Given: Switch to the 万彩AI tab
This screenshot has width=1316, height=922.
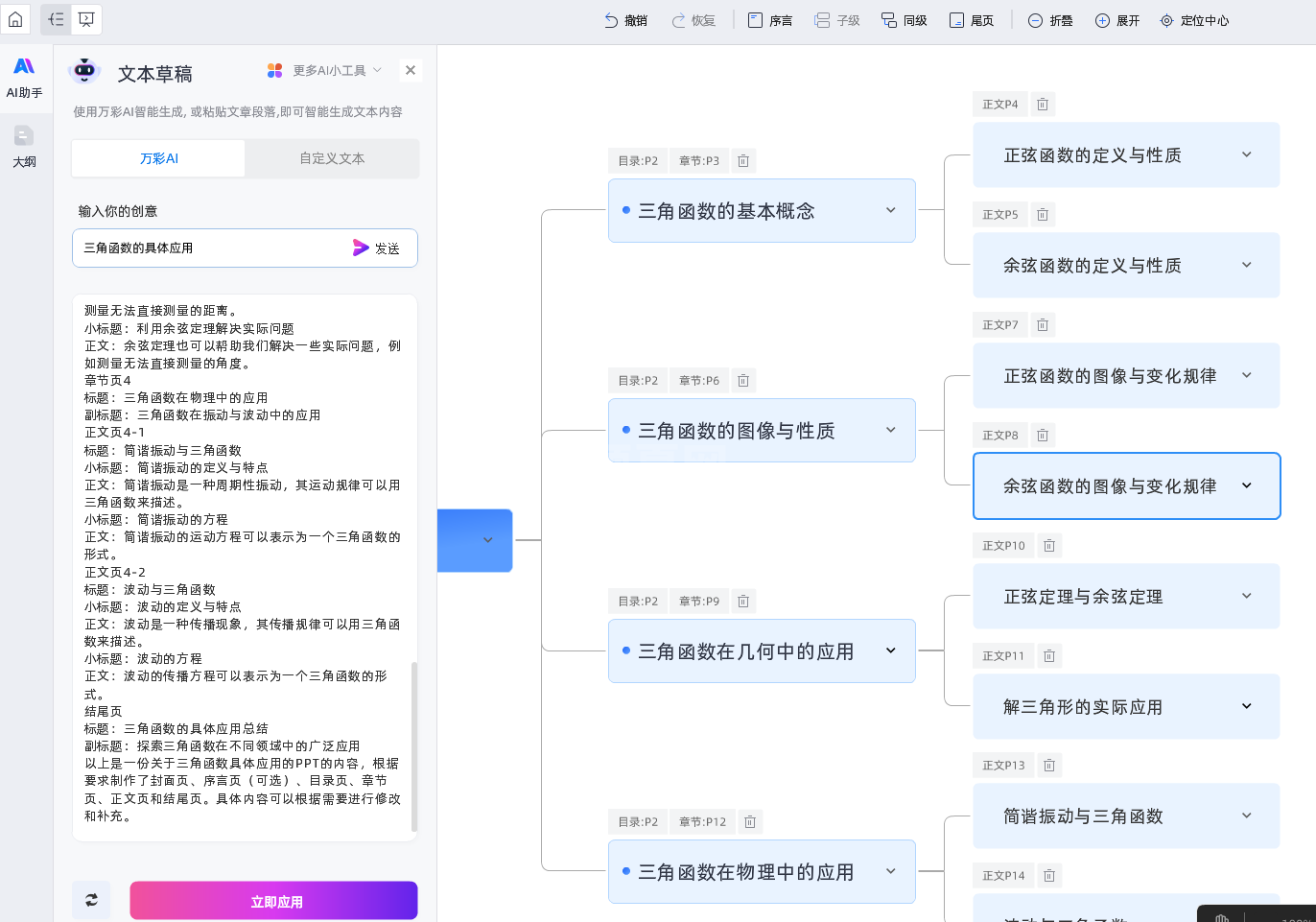Looking at the screenshot, I should (159, 158).
